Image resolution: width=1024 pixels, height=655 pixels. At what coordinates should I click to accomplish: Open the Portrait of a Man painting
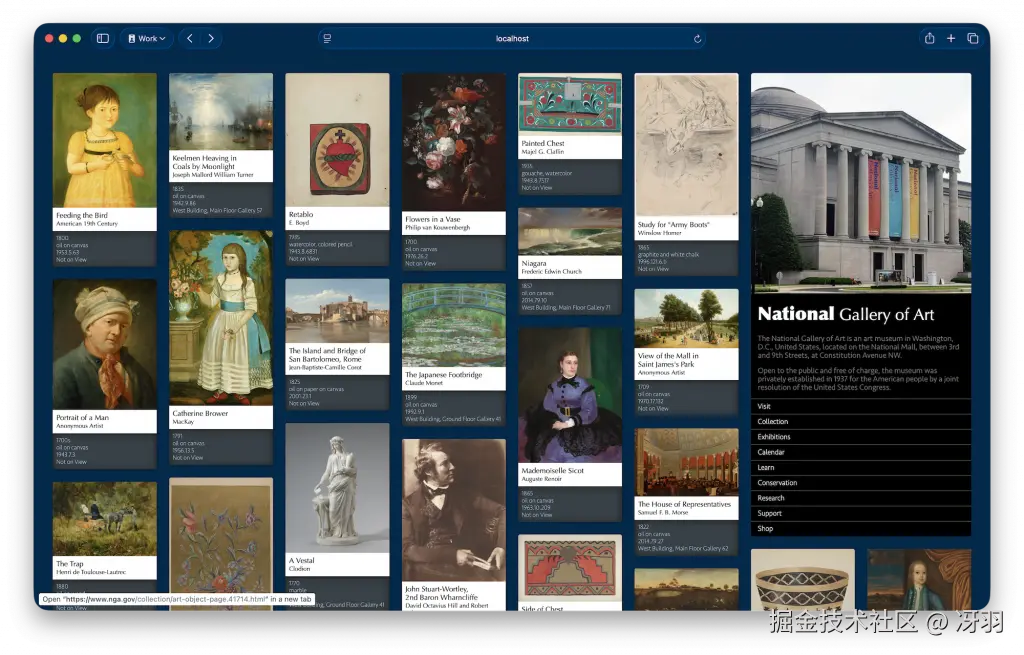(104, 344)
